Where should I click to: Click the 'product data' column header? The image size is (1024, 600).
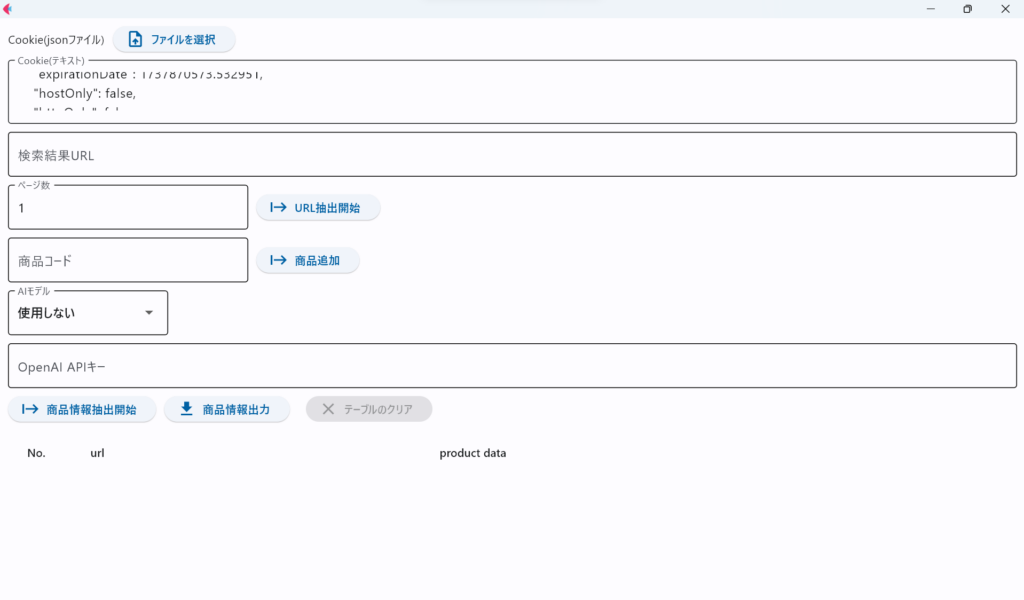[x=473, y=453]
